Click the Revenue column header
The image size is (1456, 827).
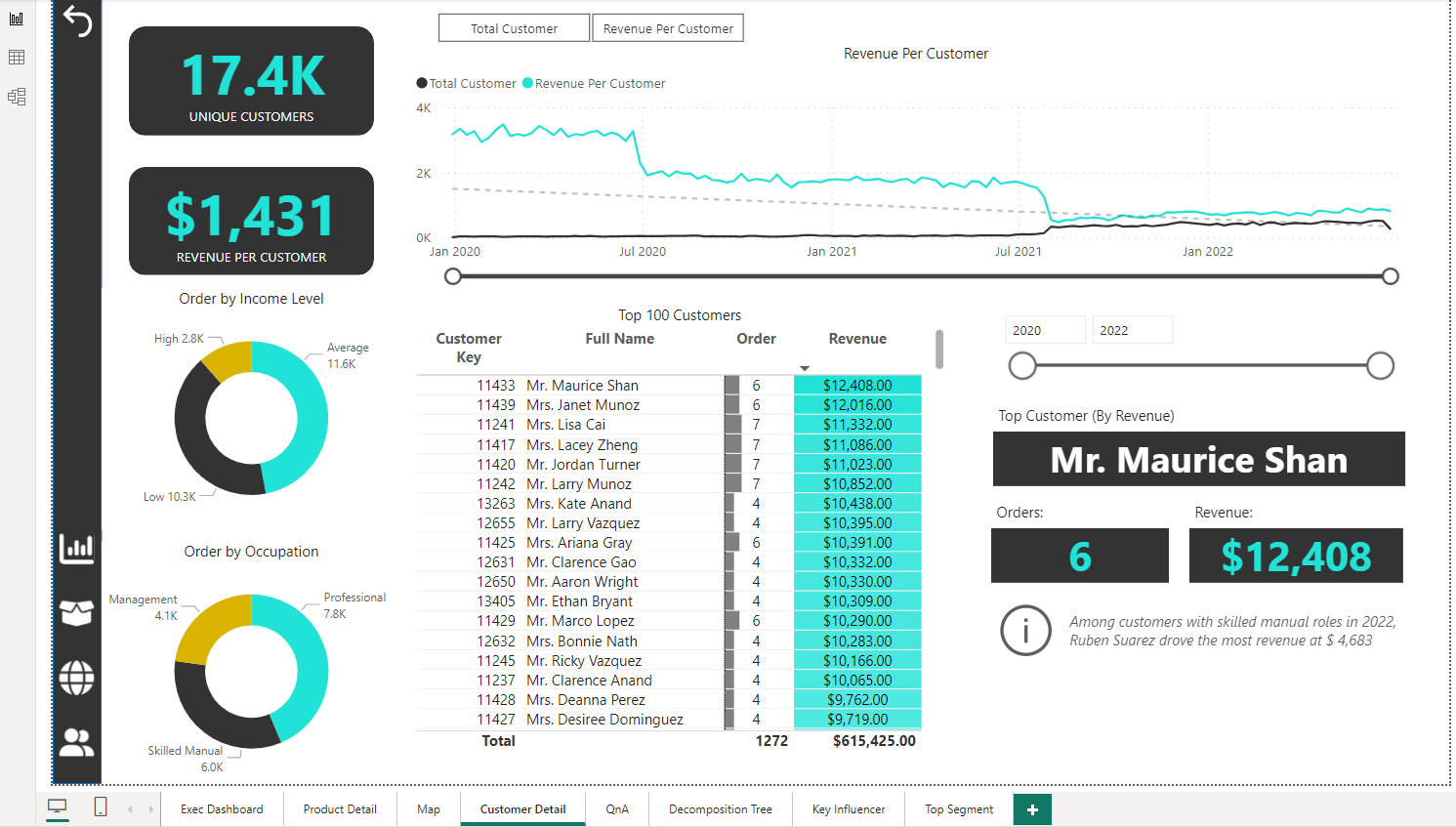tap(857, 339)
